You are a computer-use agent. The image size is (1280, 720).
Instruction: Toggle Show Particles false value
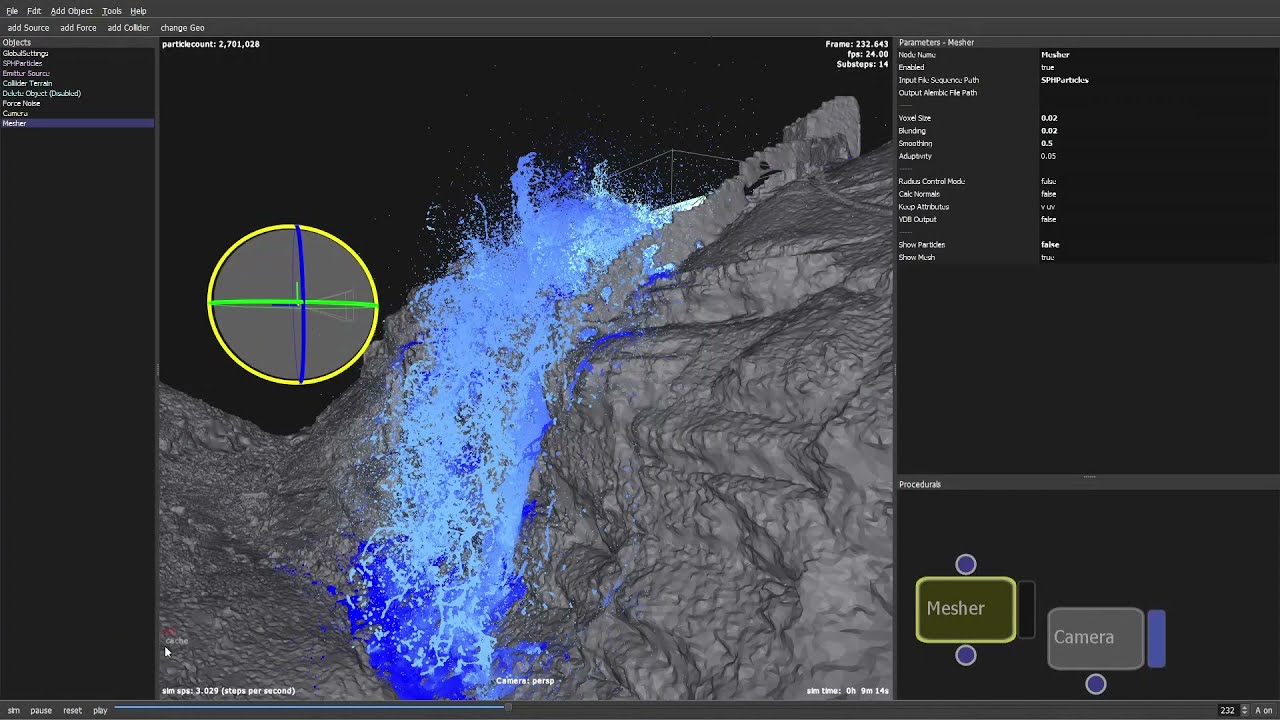1049,244
